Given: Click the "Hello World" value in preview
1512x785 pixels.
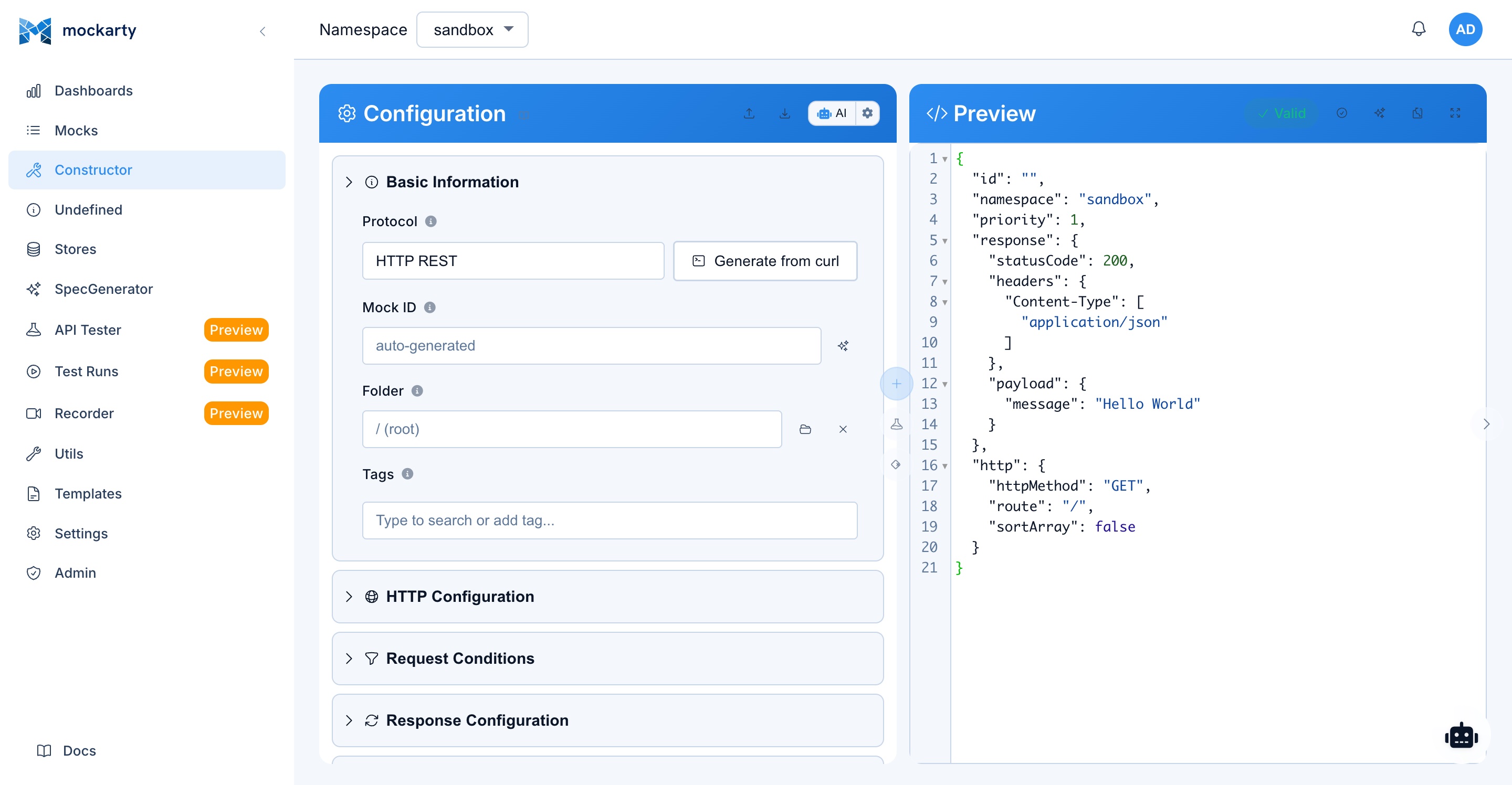Looking at the screenshot, I should [1148, 404].
